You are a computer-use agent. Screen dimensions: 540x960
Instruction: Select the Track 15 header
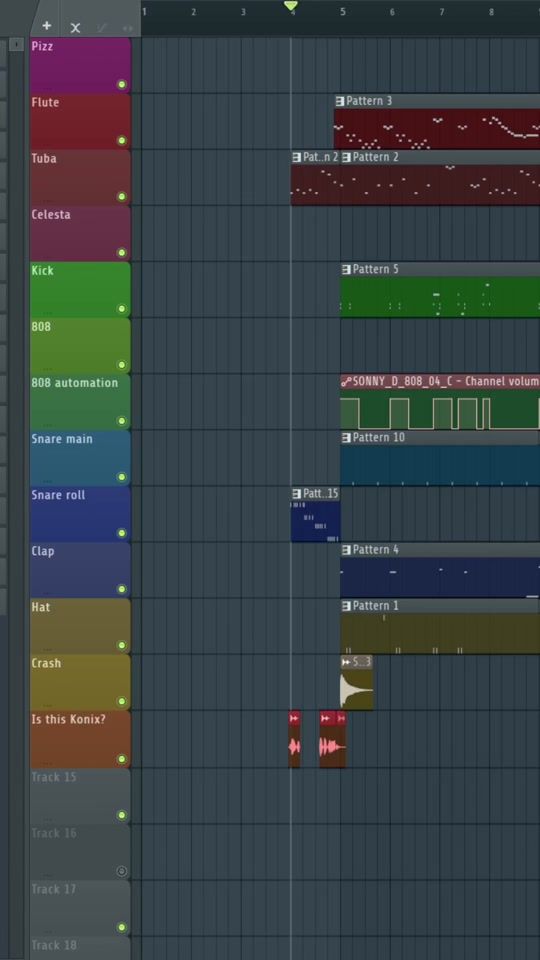point(80,797)
